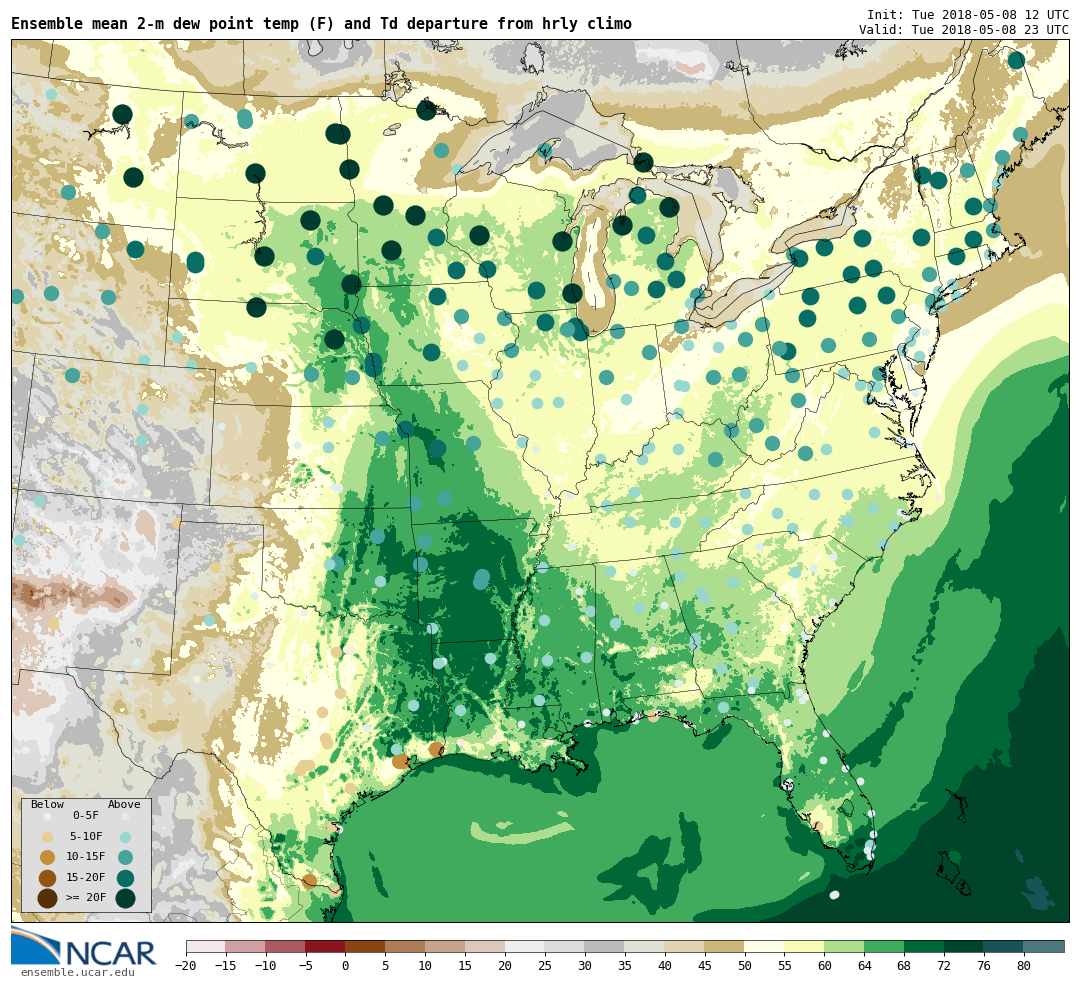Click the '15-20F' legend label
This screenshot has width=1080, height=985.
point(86,878)
